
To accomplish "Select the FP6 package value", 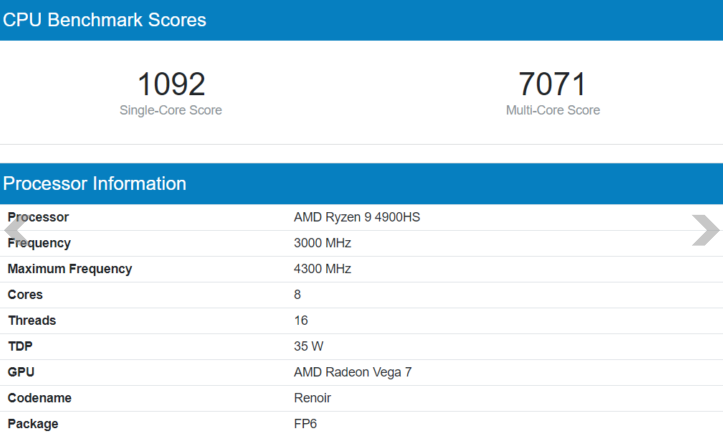I will coord(305,424).
